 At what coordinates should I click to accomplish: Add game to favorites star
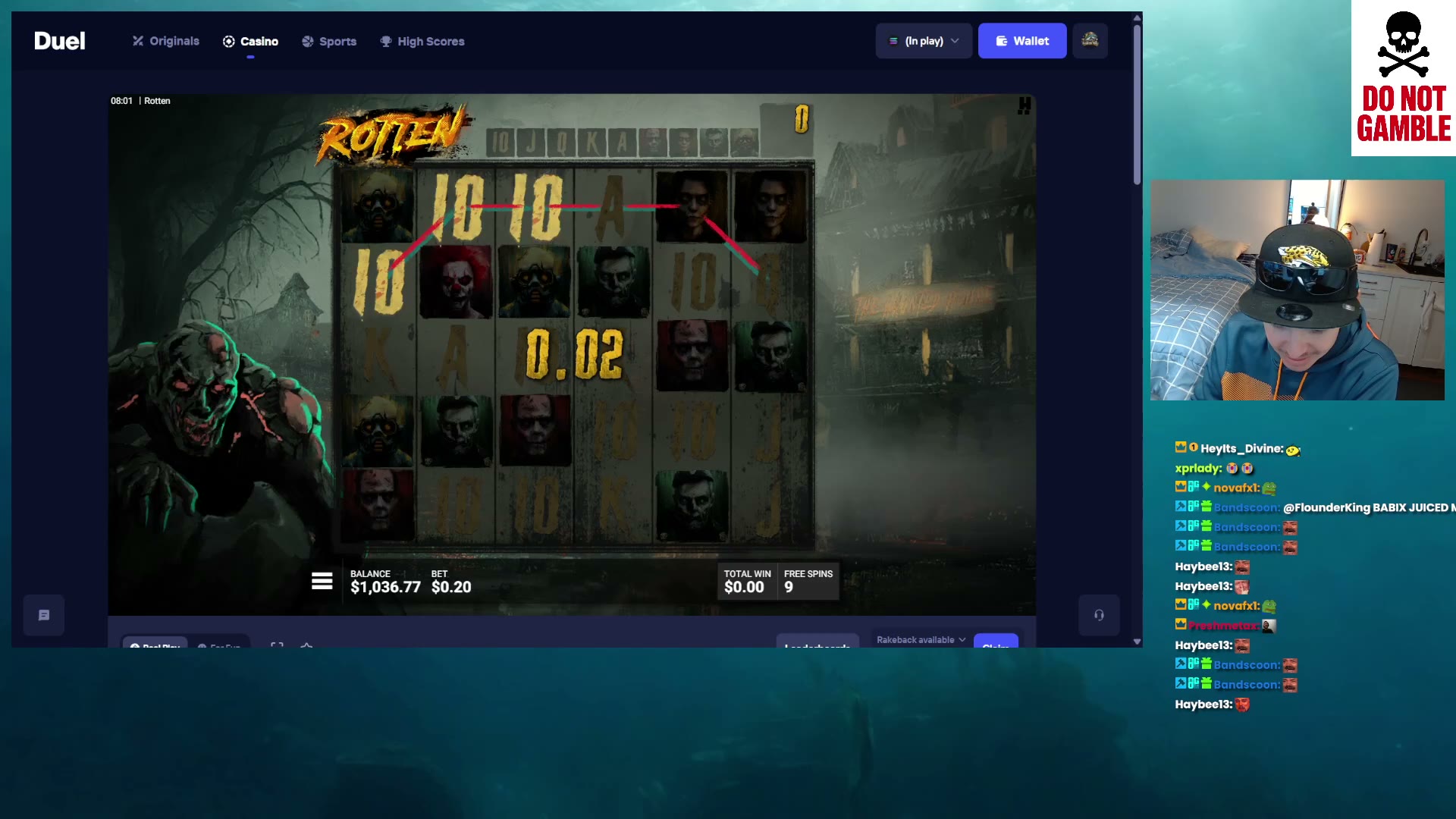tap(306, 645)
